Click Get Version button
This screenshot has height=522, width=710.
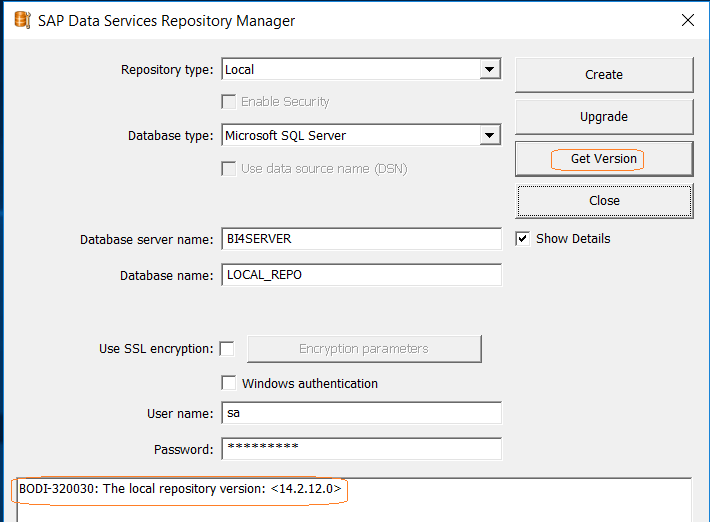pyautogui.click(x=604, y=159)
